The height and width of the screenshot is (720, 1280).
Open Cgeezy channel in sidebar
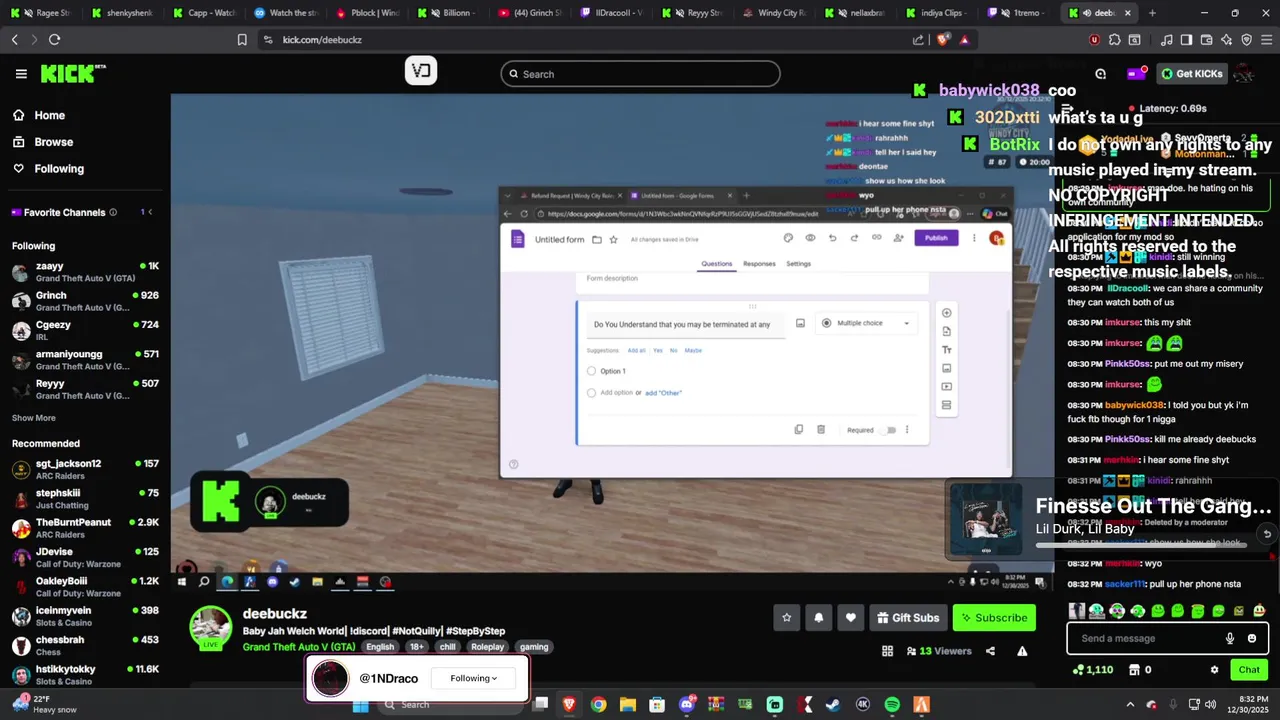[x=85, y=331]
